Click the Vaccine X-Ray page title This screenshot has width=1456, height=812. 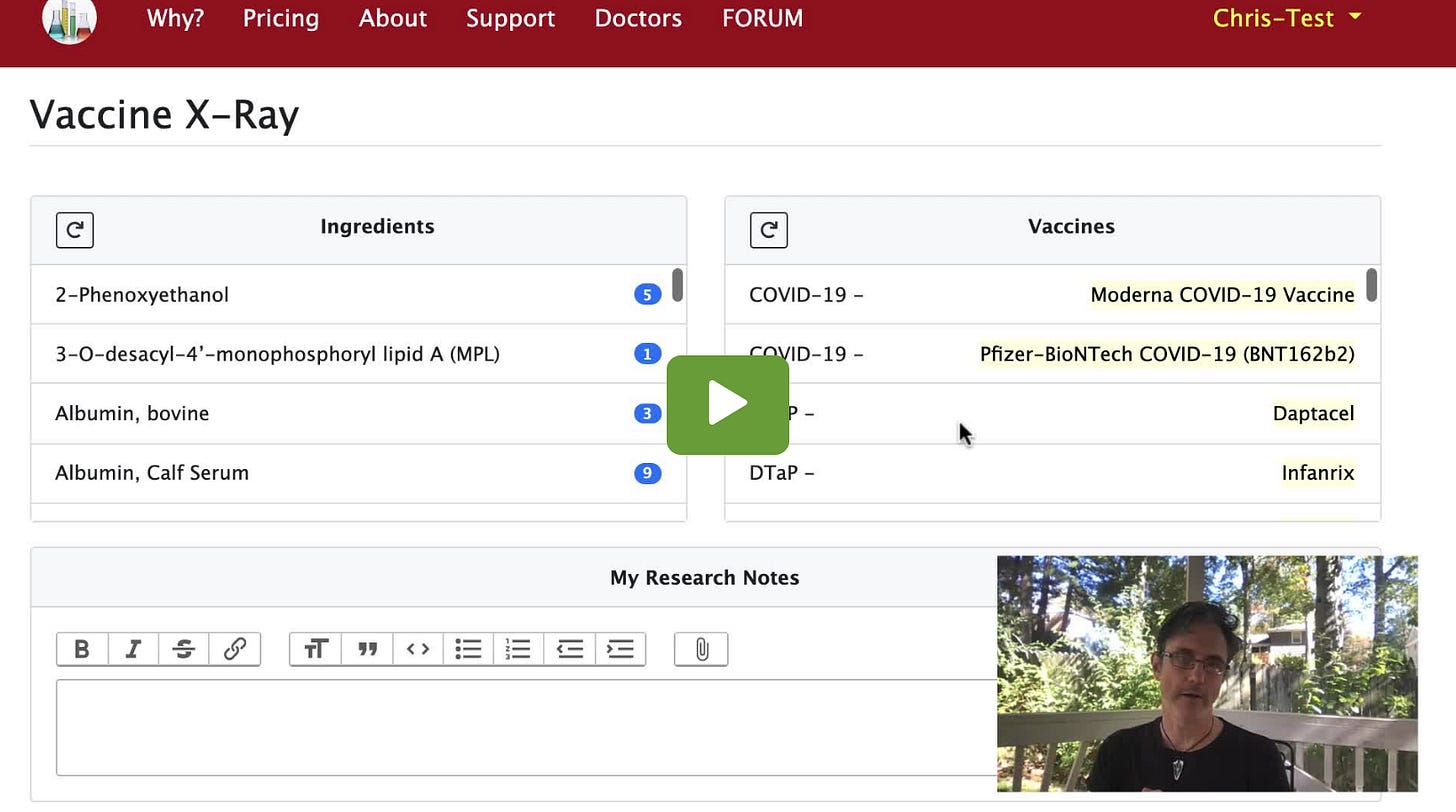pyautogui.click(x=164, y=115)
